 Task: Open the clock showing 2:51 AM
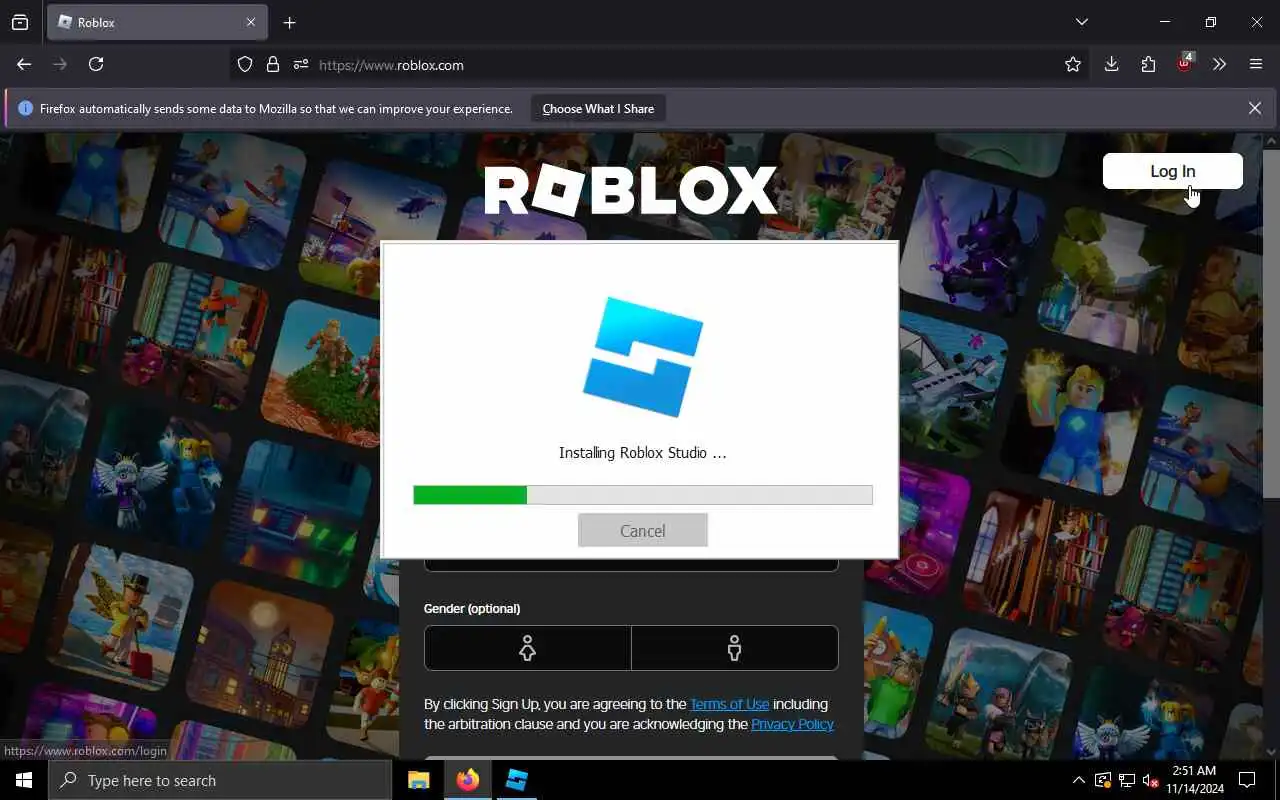1193,780
